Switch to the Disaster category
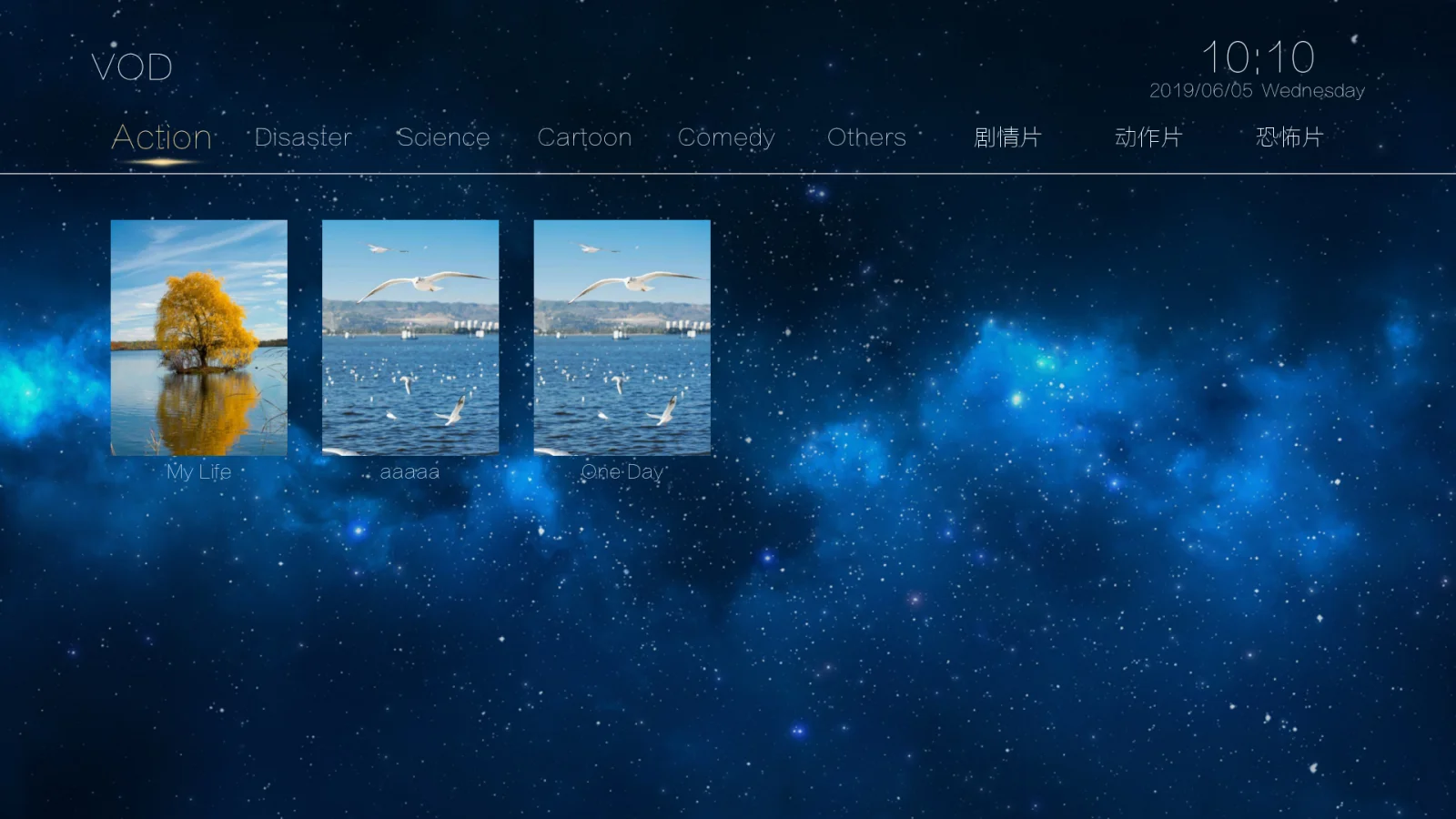The height and width of the screenshot is (819, 1456). point(303,137)
